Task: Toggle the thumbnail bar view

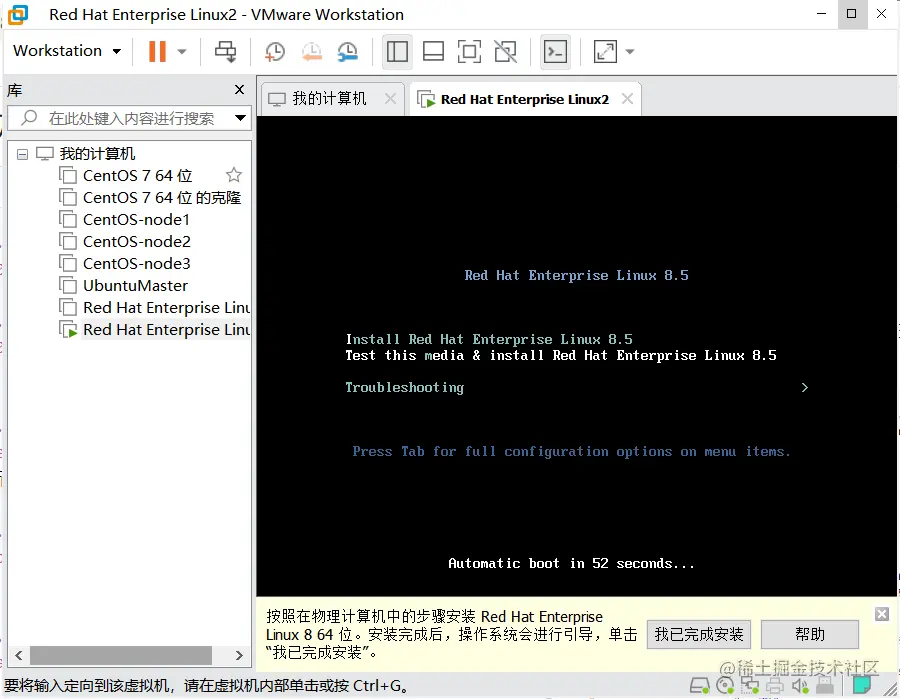Action: tap(433, 51)
